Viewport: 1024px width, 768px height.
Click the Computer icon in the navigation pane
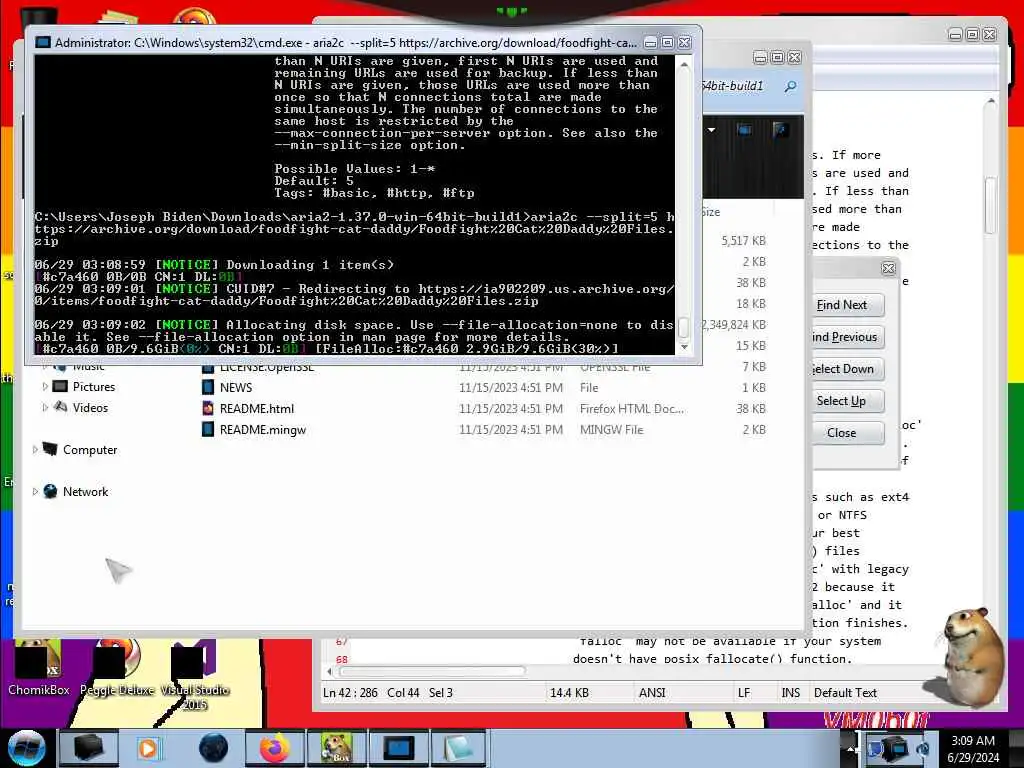click(50, 449)
